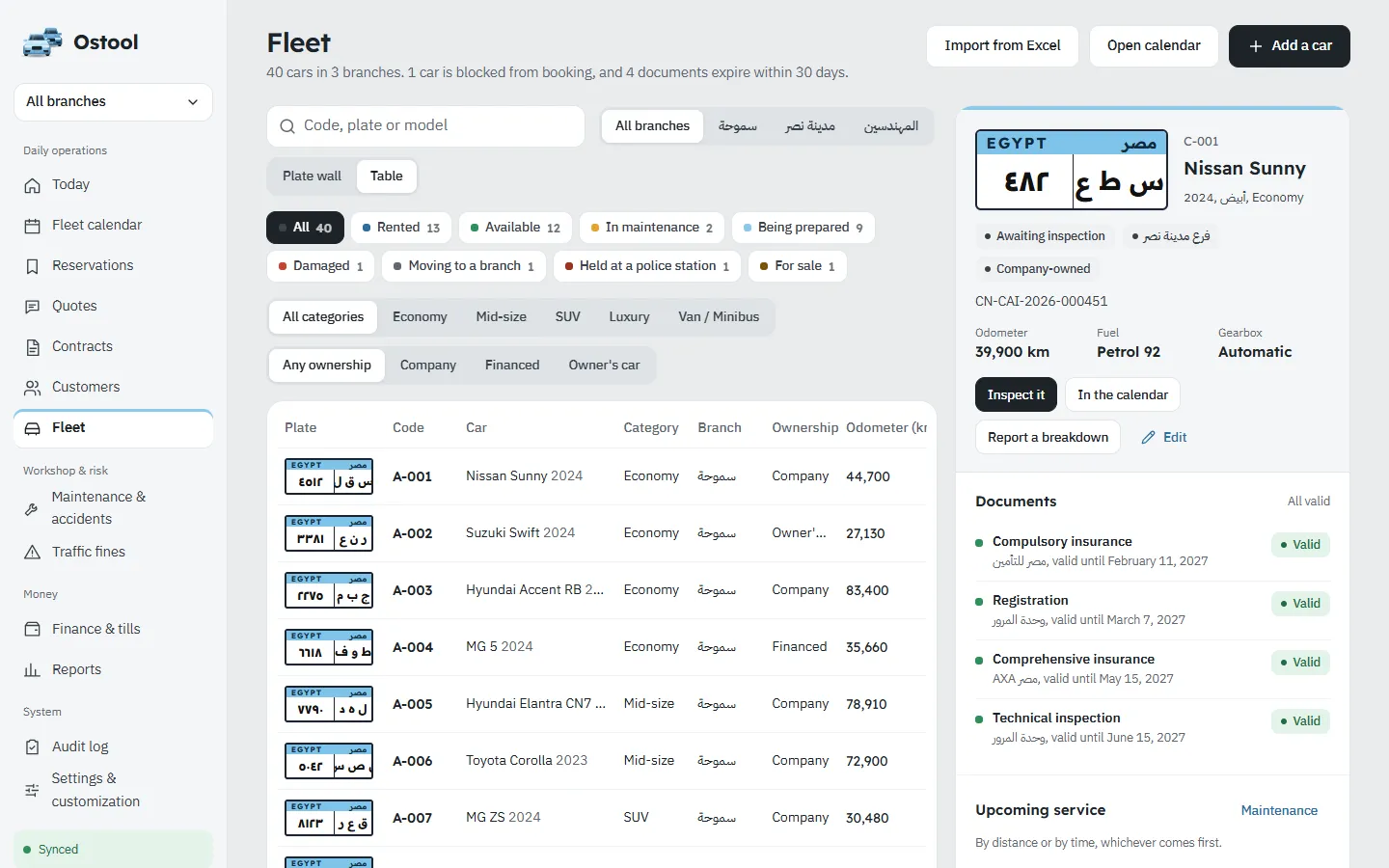This screenshot has height=868, width=1389.
Task: Click Inspect it button
Action: (1016, 395)
